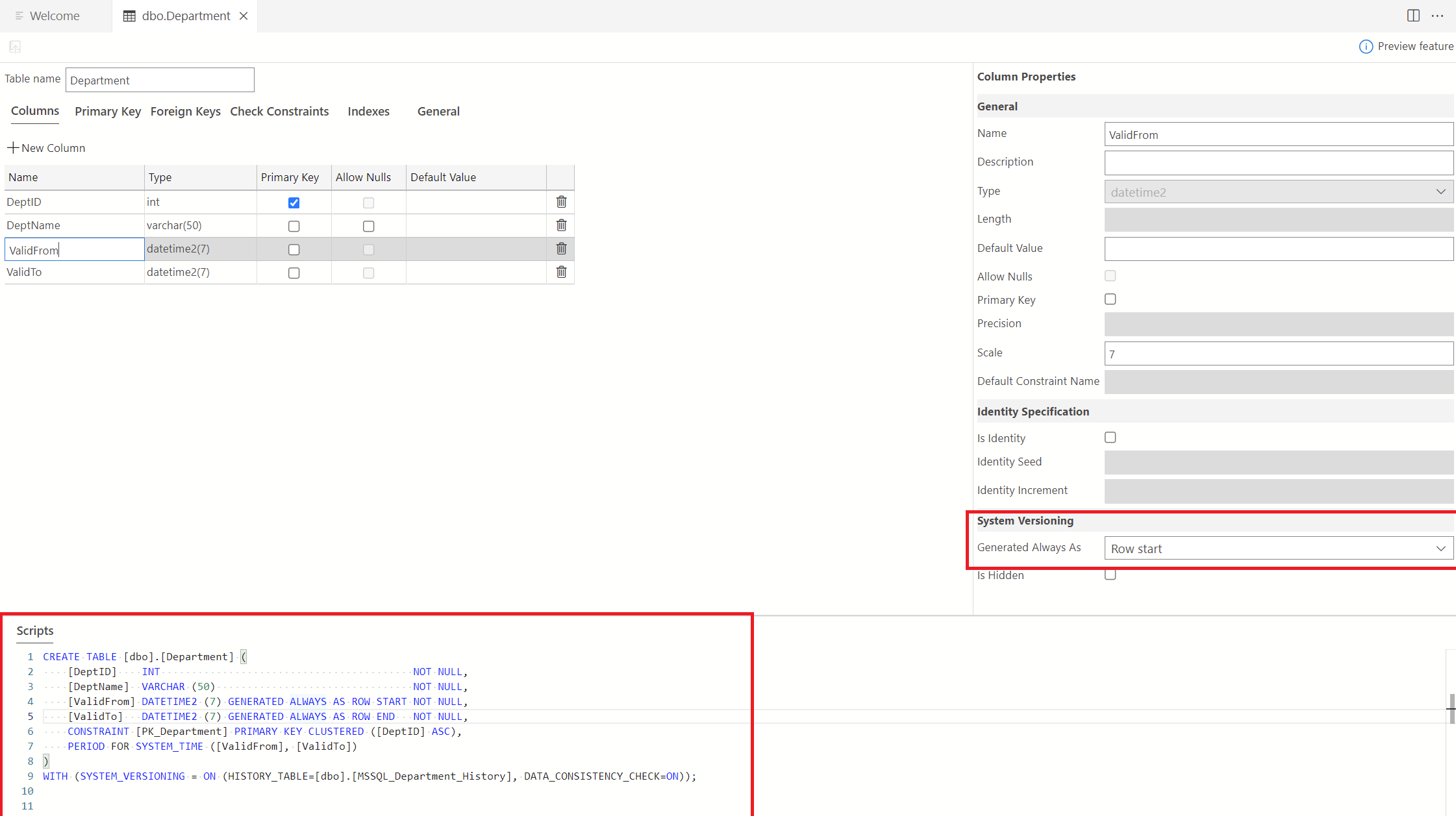Click the delete icon for DeptID row

coord(560,201)
